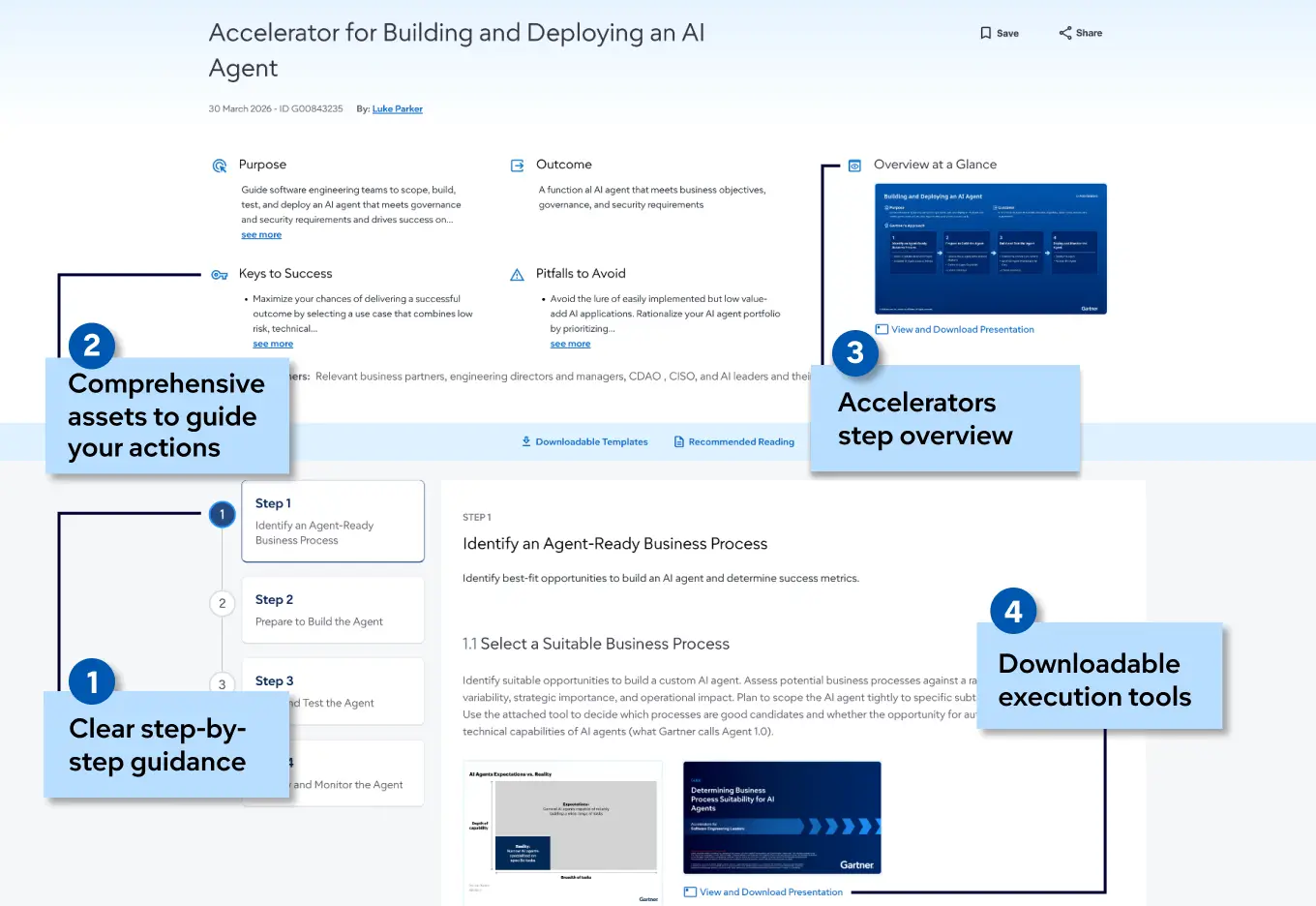Click View and Download Presentation below suitability tool
The width and height of the screenshot is (1316, 906).
(x=771, y=892)
